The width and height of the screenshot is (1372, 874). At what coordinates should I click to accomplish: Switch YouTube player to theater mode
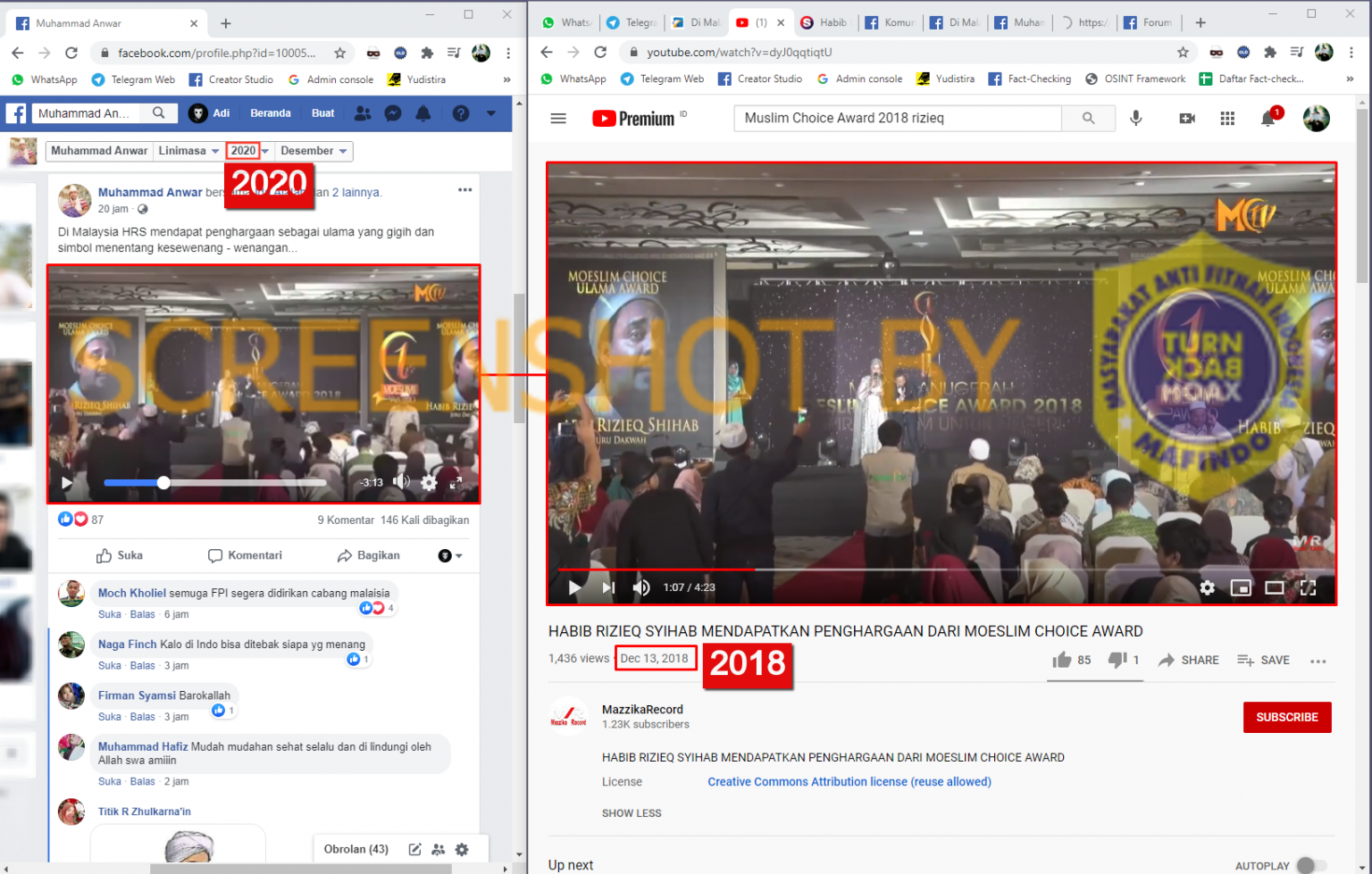coord(1275,587)
